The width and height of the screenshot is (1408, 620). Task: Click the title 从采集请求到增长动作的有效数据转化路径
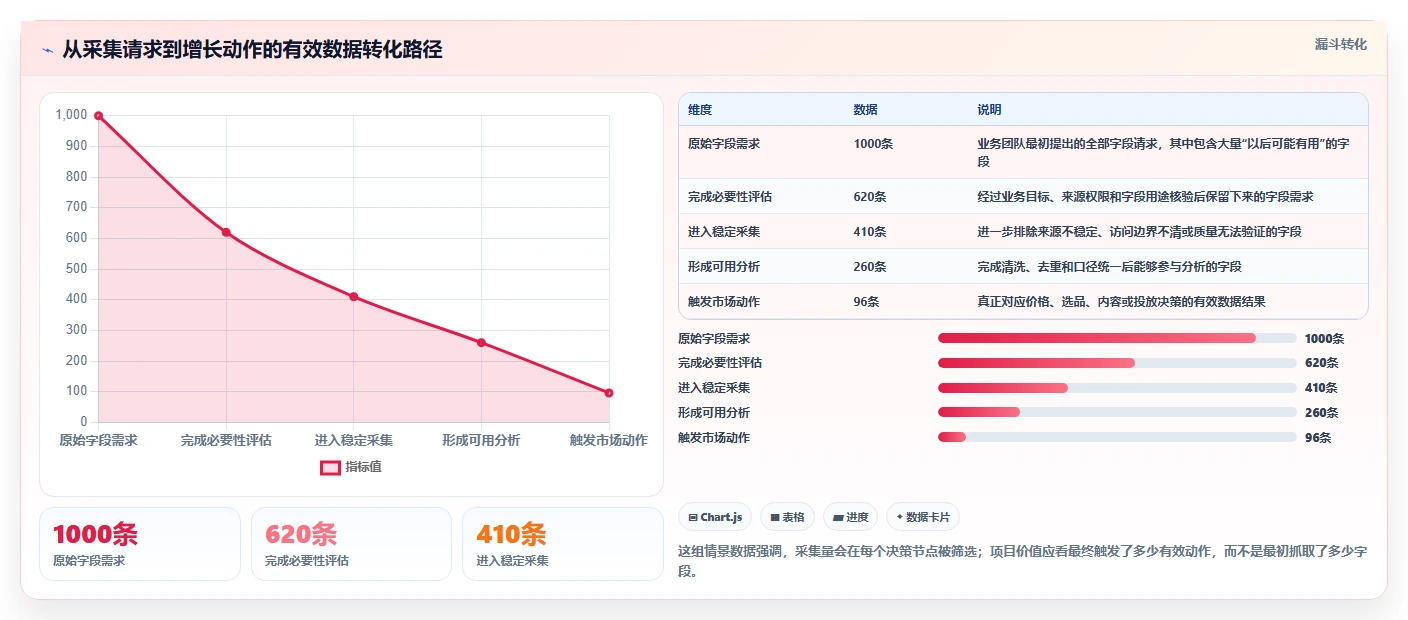(252, 50)
